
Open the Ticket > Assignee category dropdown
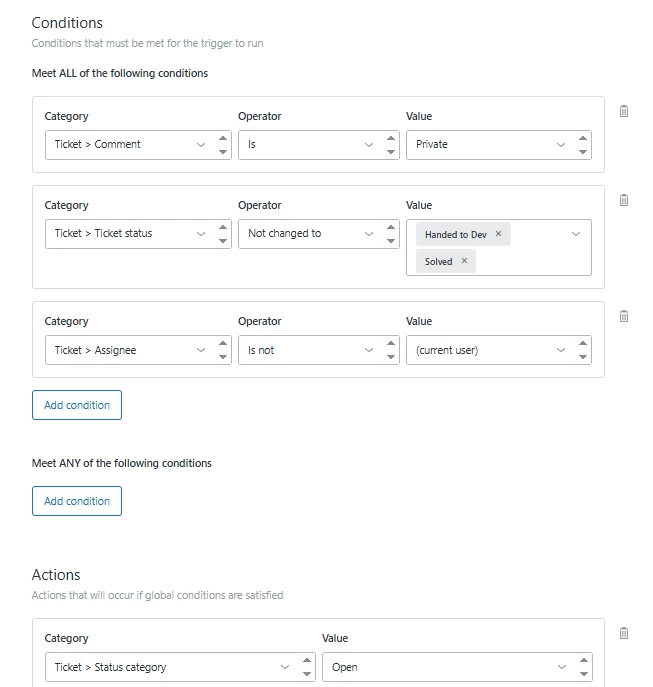pos(126,350)
